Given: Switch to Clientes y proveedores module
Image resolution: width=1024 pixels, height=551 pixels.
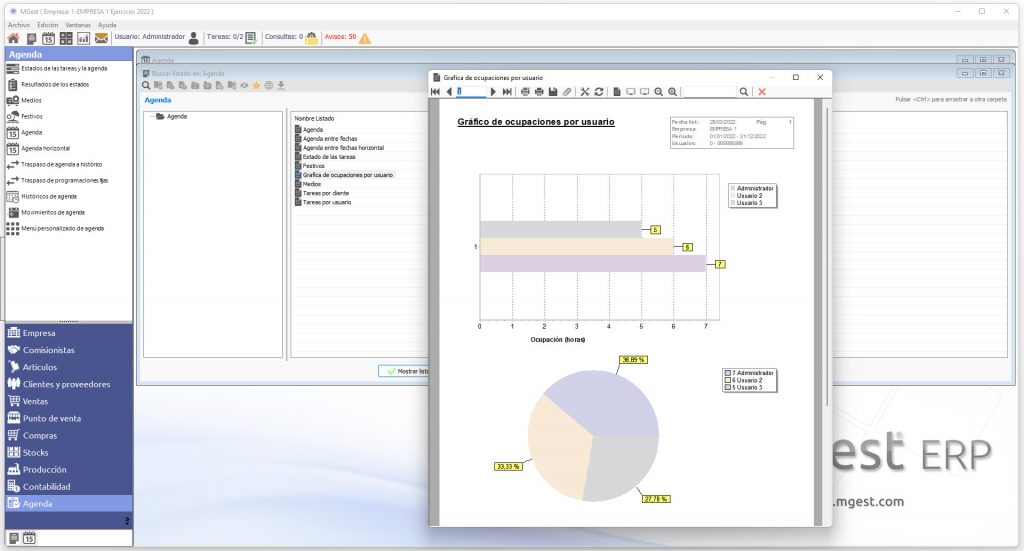Looking at the screenshot, I should click(x=69, y=384).
